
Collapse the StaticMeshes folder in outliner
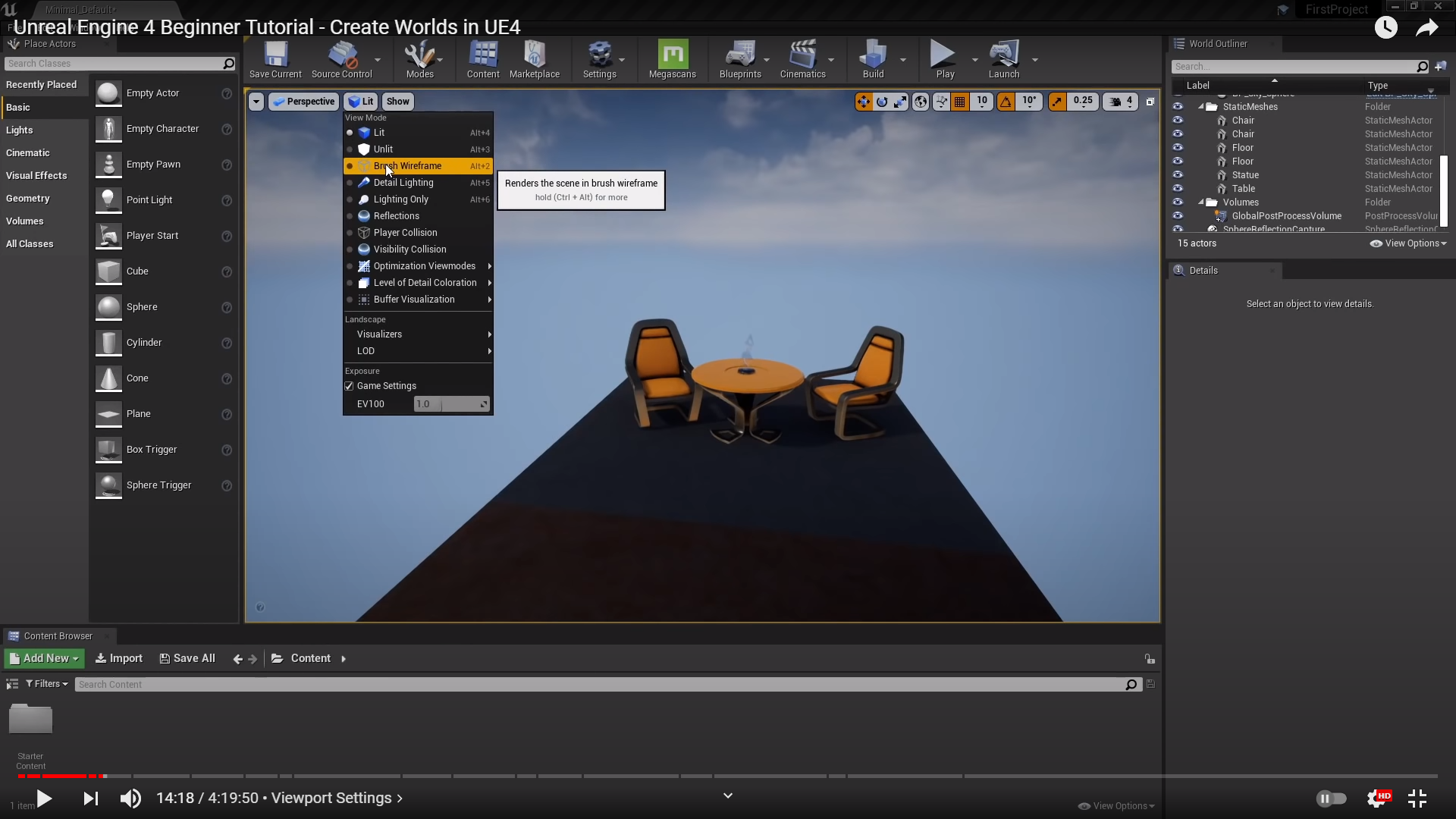click(x=1201, y=107)
